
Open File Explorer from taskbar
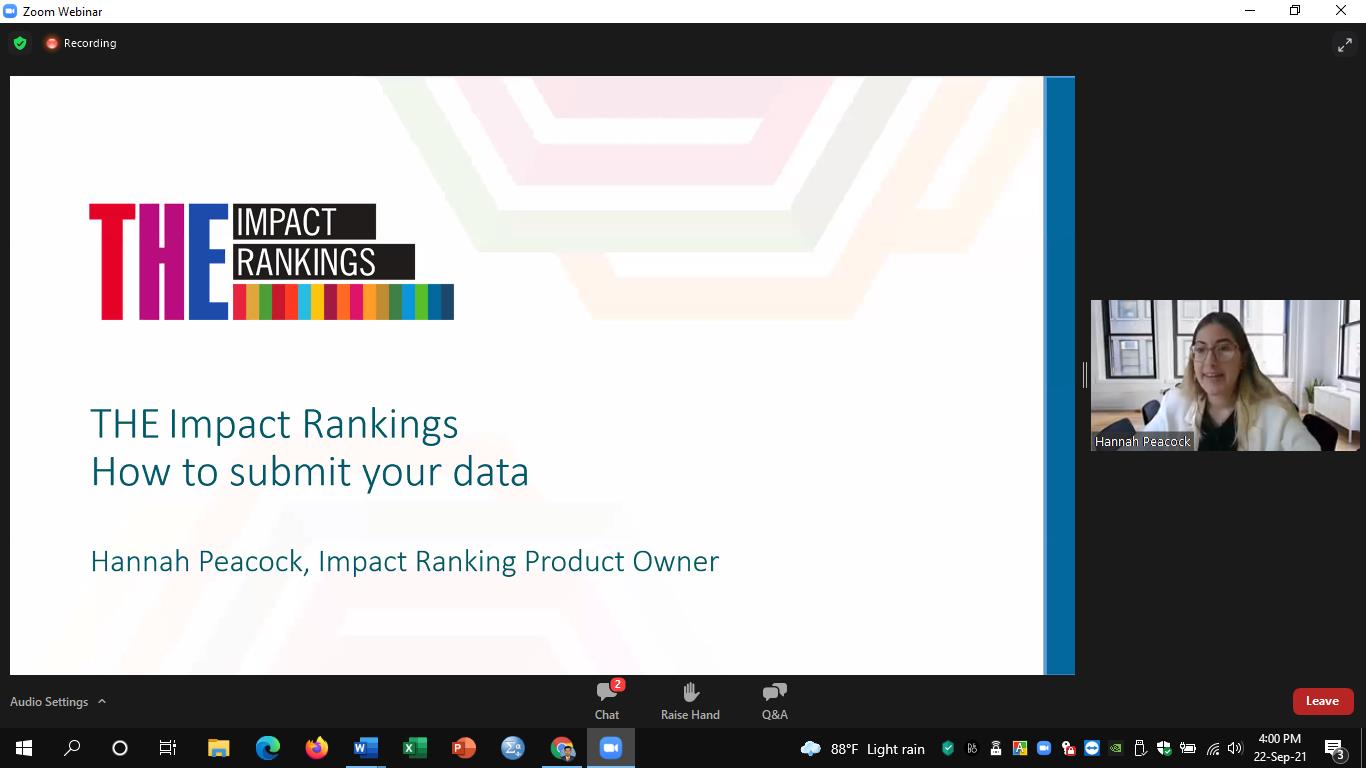point(218,748)
